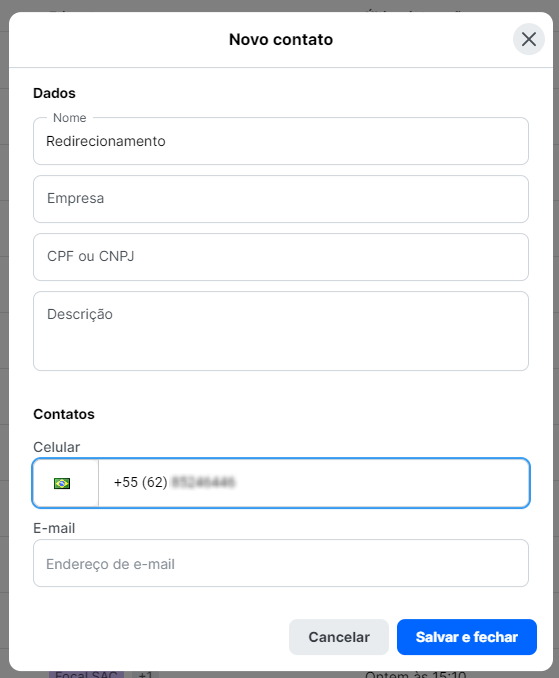
Task: Click the floating Nome label
Action: pyautogui.click(x=70, y=118)
